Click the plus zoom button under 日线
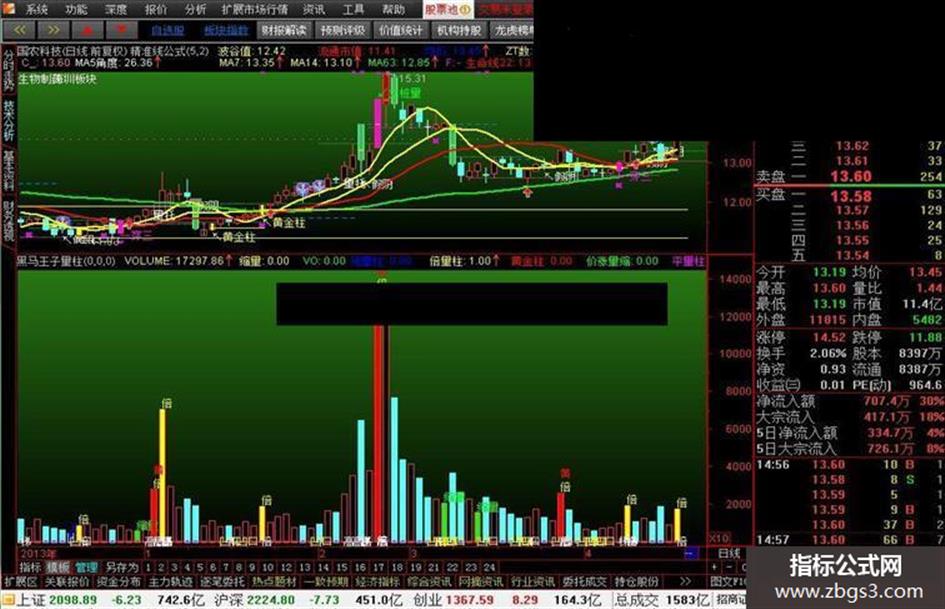The height and width of the screenshot is (609, 945). pyautogui.click(x=715, y=567)
